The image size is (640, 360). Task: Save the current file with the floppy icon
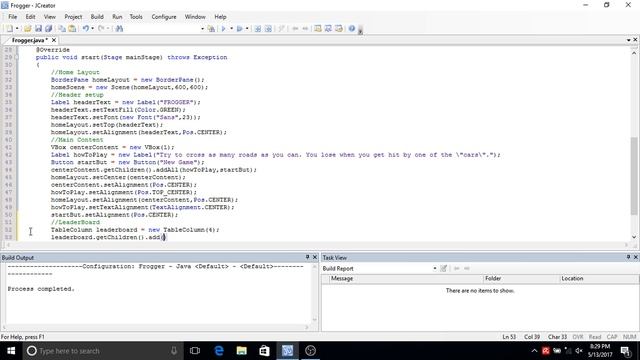click(38, 29)
